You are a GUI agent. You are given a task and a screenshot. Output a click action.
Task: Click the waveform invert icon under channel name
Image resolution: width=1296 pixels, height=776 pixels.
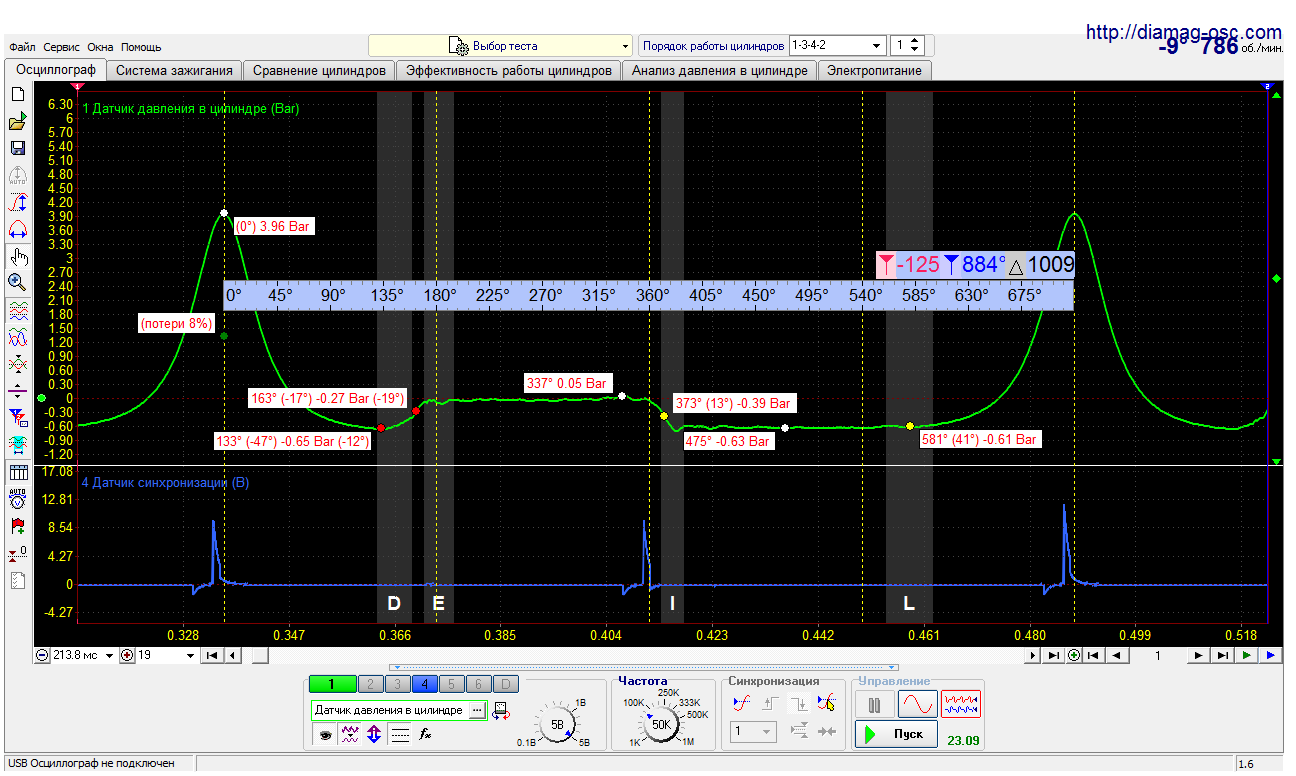tap(350, 734)
